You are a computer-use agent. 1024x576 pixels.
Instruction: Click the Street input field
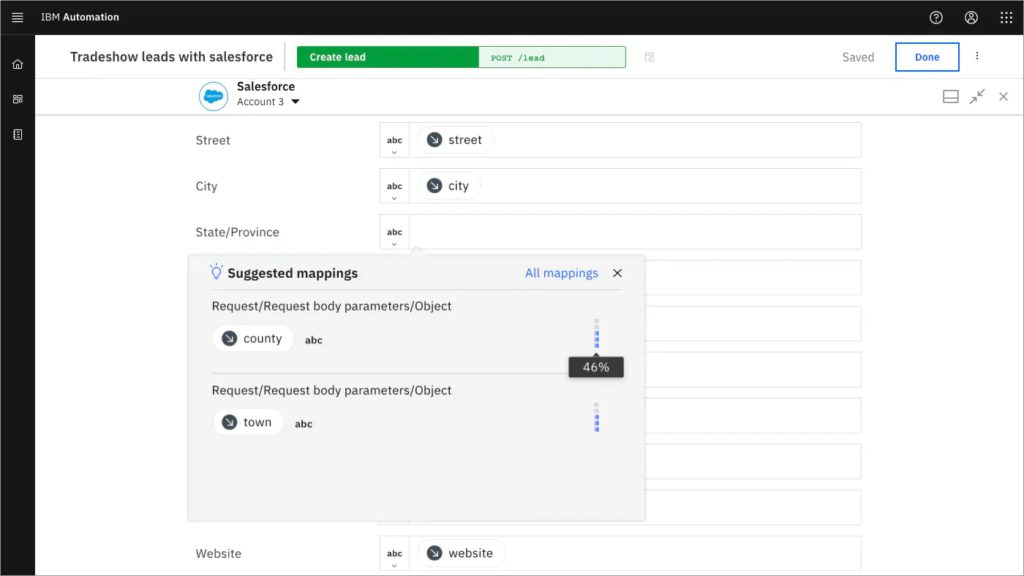pos(635,140)
